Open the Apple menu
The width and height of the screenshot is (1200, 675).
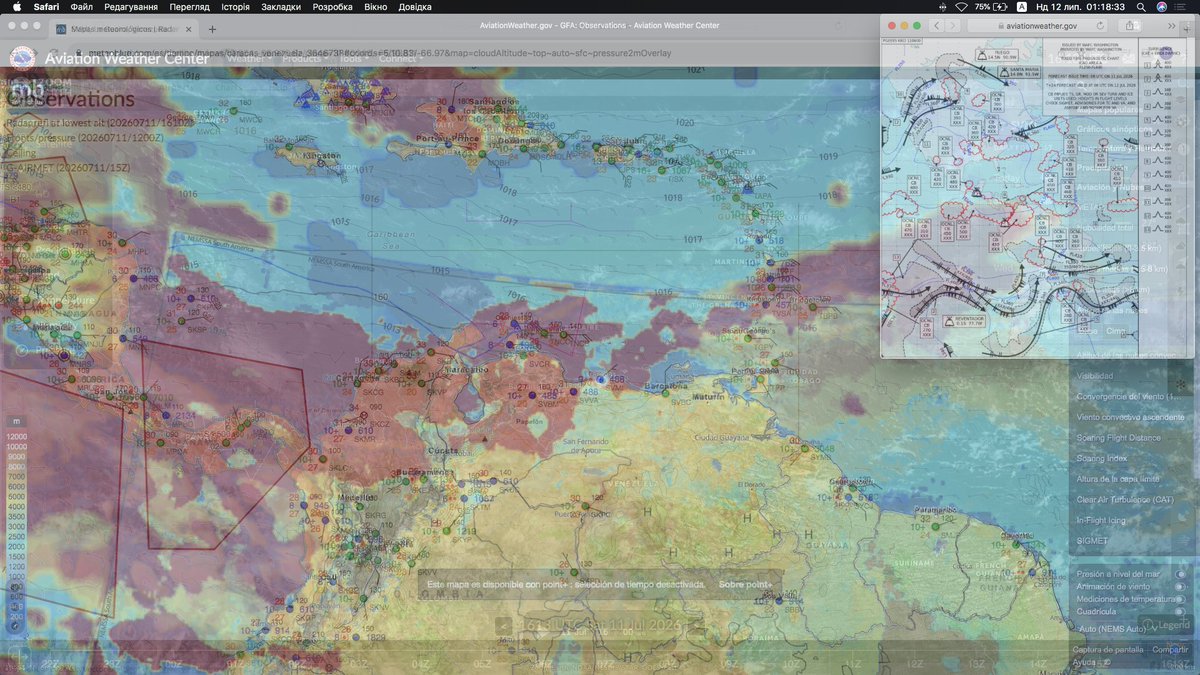click(x=16, y=6)
